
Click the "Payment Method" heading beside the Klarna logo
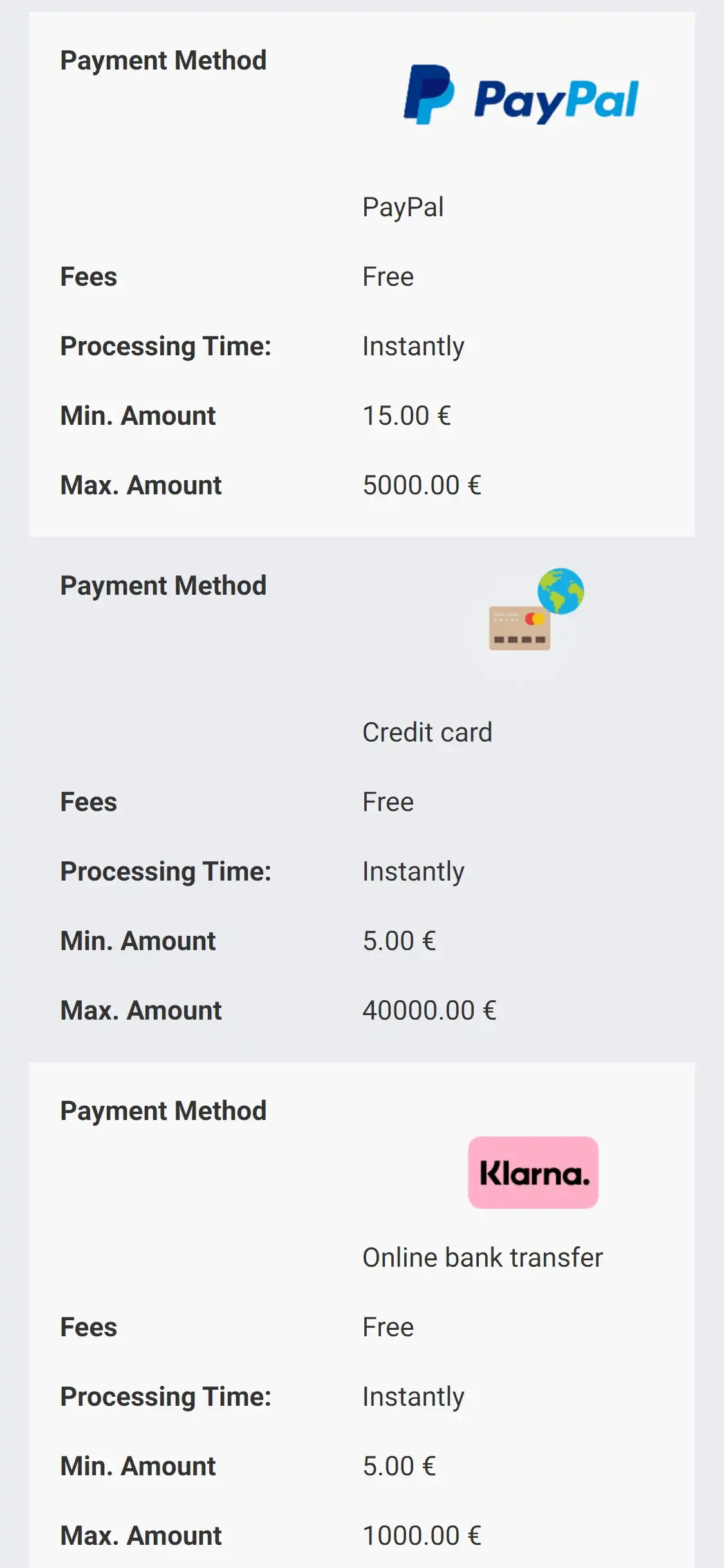(x=163, y=1111)
